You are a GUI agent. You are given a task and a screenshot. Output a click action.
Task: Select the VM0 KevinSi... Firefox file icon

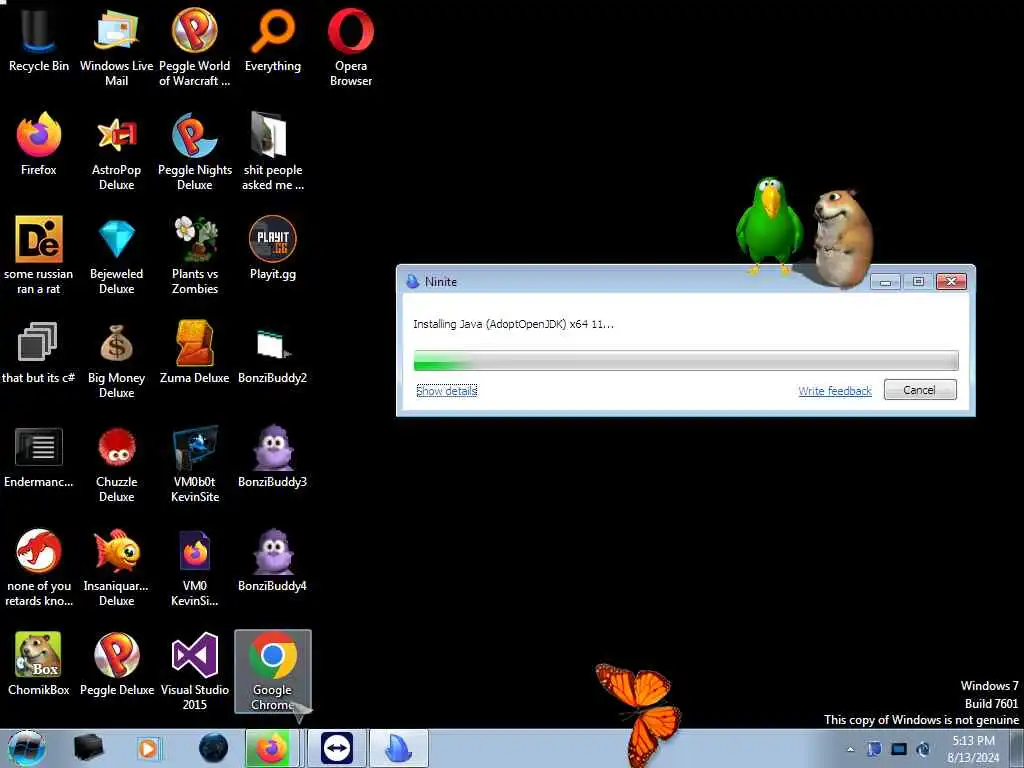pyautogui.click(x=195, y=567)
